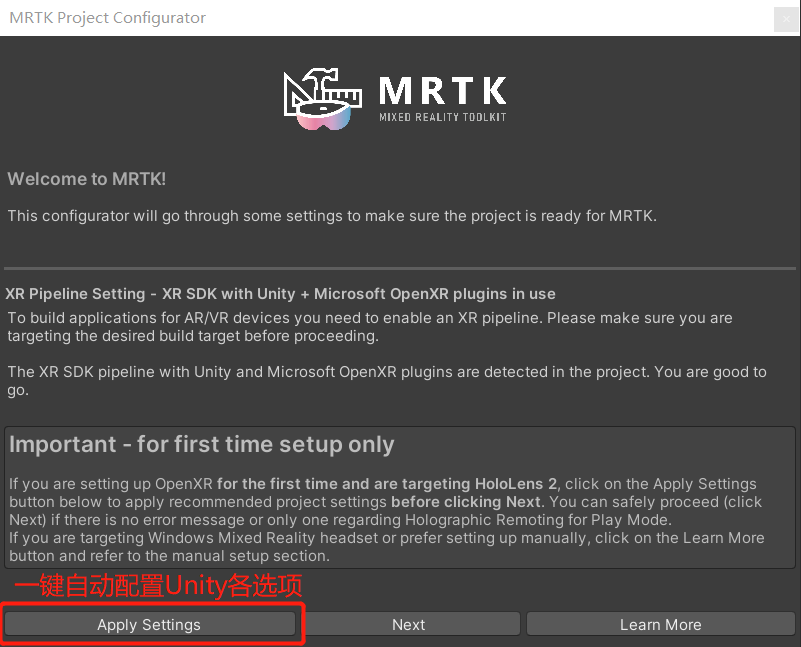
Task: Click bold 'before clicking Next' text
Action: click(466, 501)
